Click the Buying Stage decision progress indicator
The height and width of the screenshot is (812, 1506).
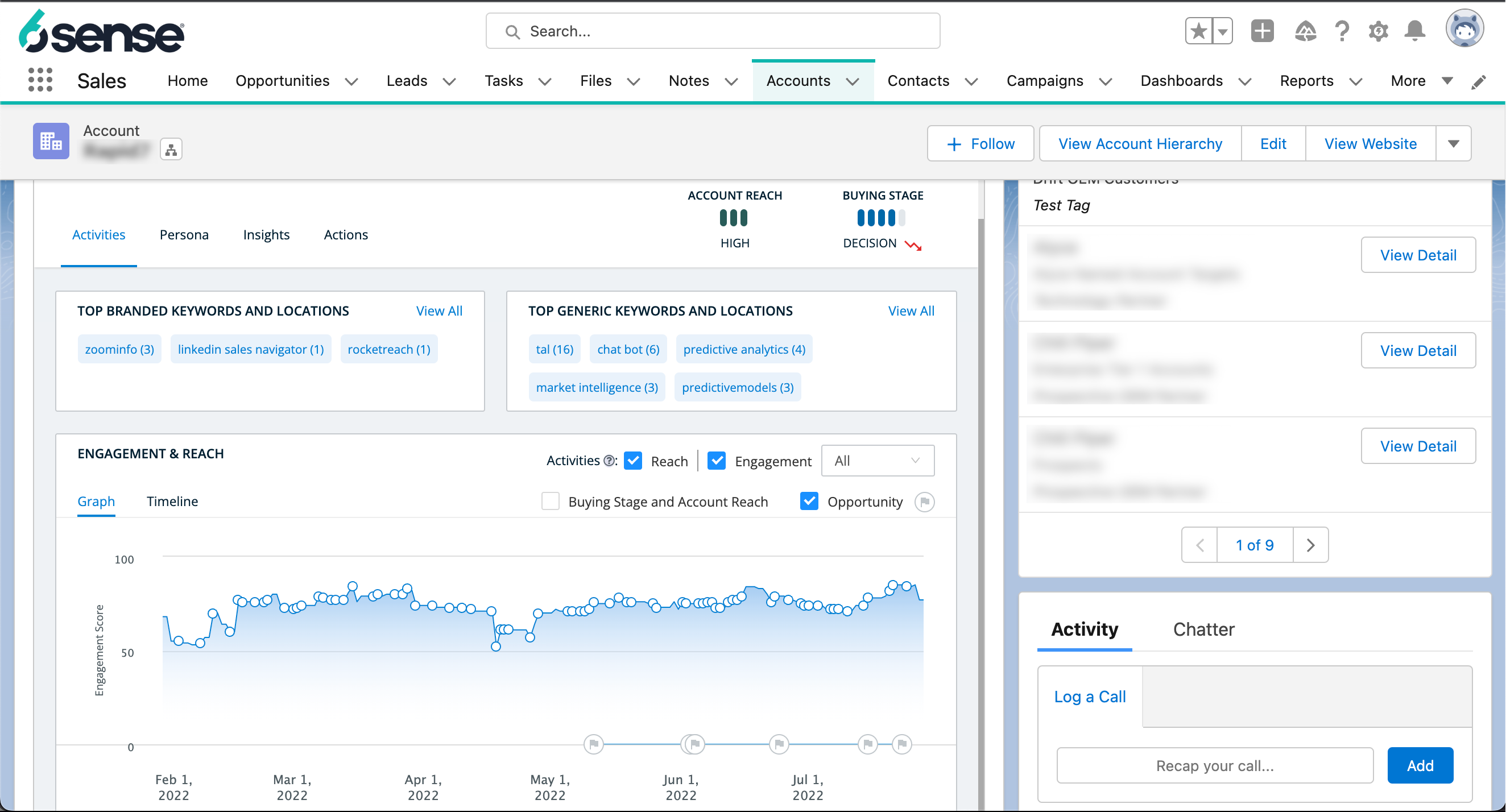pyautogui.click(x=880, y=217)
